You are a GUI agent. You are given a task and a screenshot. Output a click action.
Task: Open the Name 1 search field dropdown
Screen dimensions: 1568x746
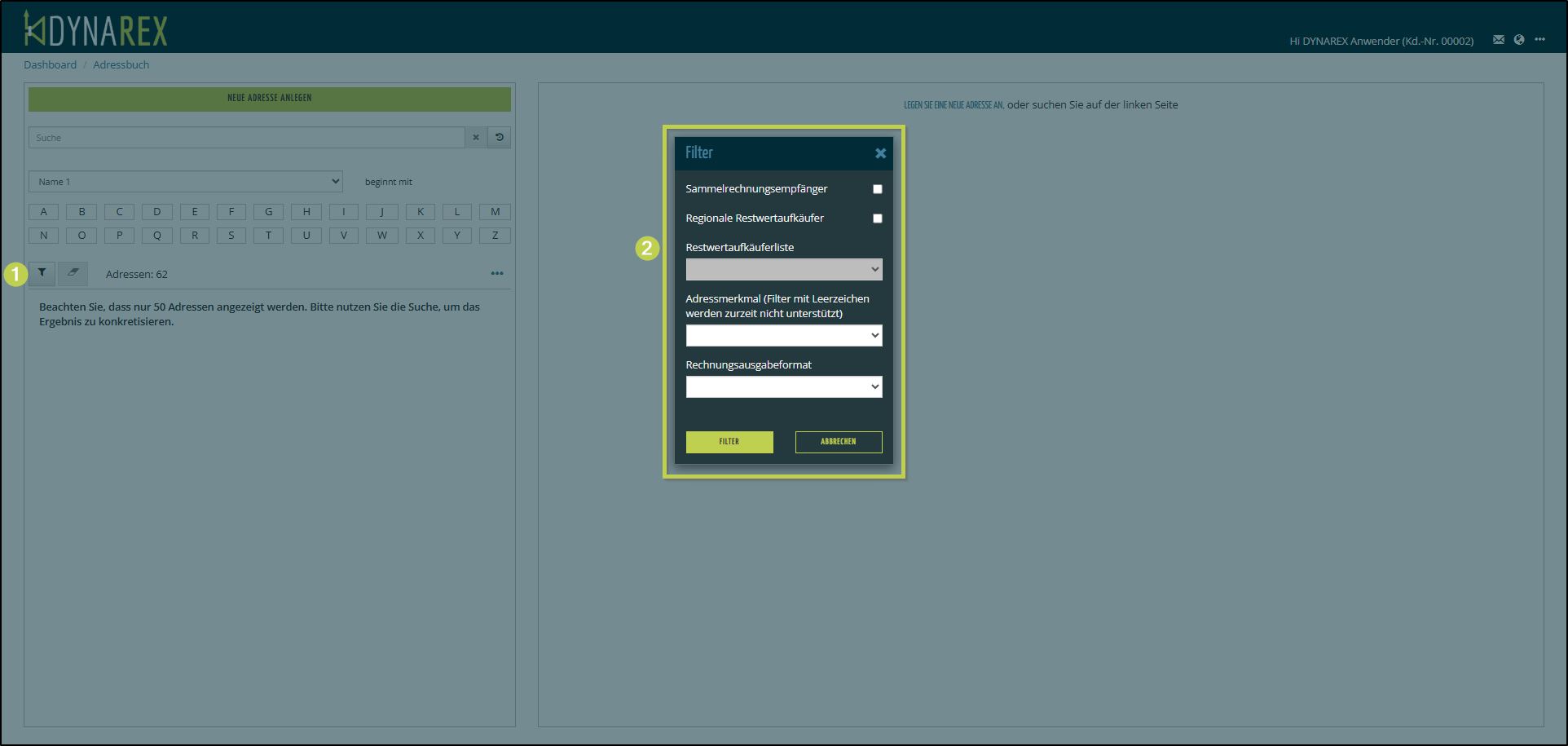pyautogui.click(x=185, y=182)
